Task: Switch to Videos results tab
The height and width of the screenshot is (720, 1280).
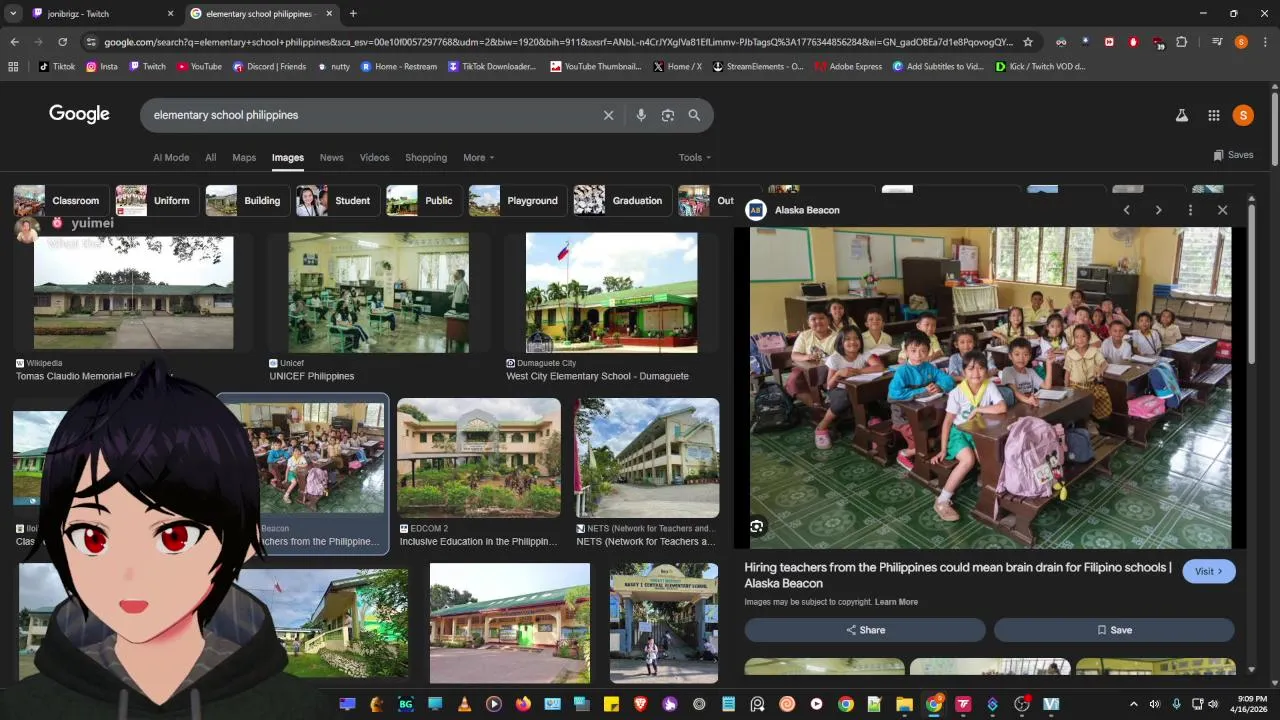Action: [x=374, y=157]
